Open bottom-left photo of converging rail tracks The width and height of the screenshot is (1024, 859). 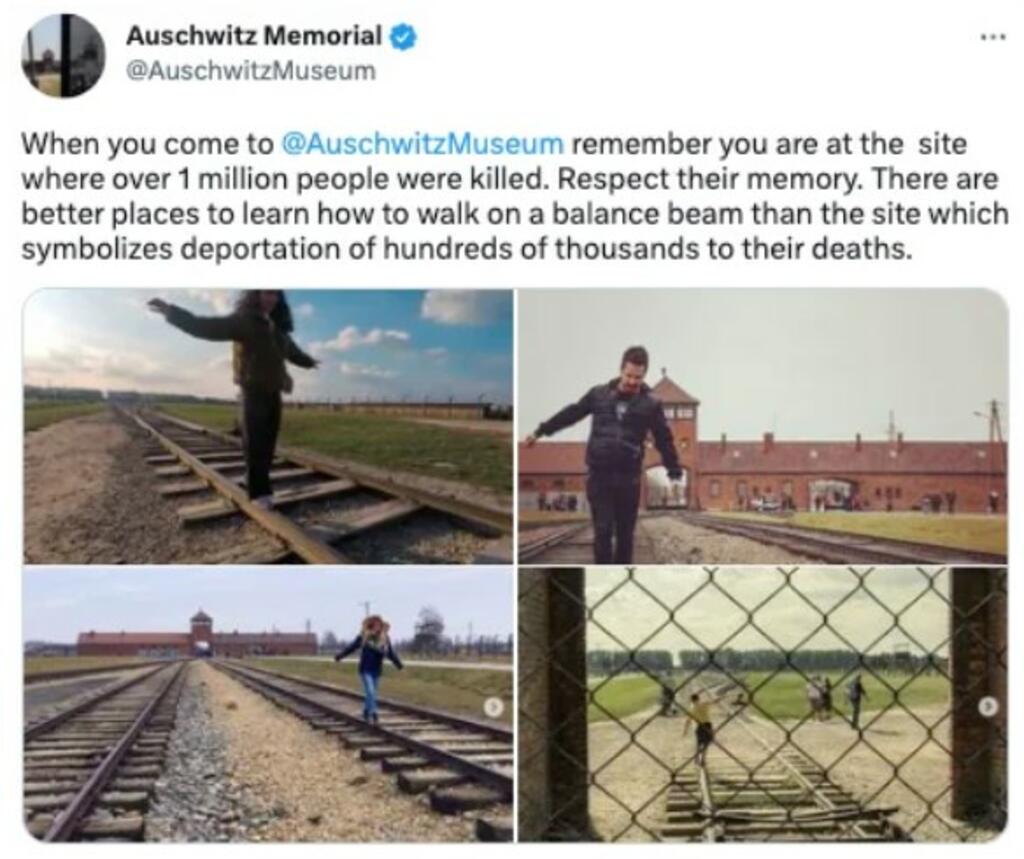pyautogui.click(x=268, y=705)
